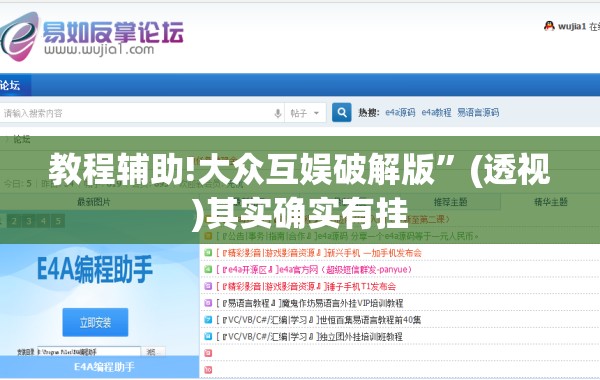Image resolution: width=600 pixels, height=380 pixels.
Task: Click red rank 10 icon in thread list
Action: coord(208,370)
